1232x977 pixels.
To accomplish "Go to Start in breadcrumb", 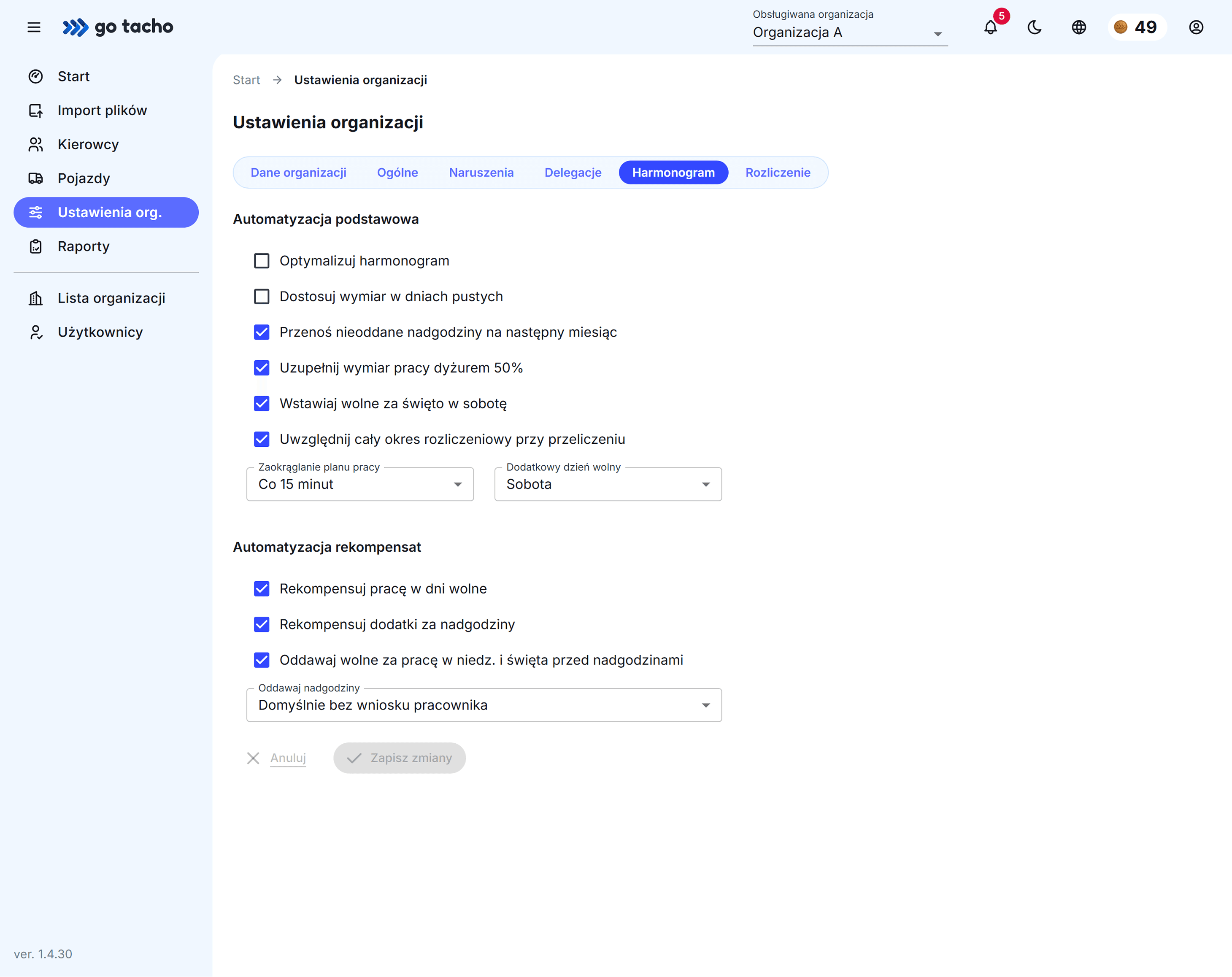I will pyautogui.click(x=246, y=80).
